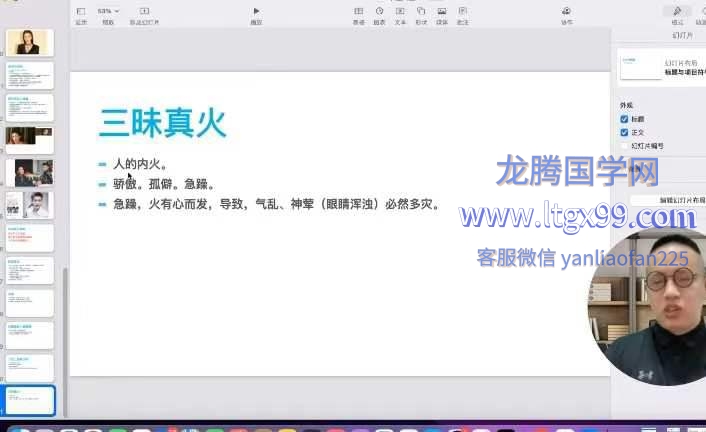Click the Edit Slide Layout button
Image resolution: width=706 pixels, height=432 pixels.
(666, 200)
